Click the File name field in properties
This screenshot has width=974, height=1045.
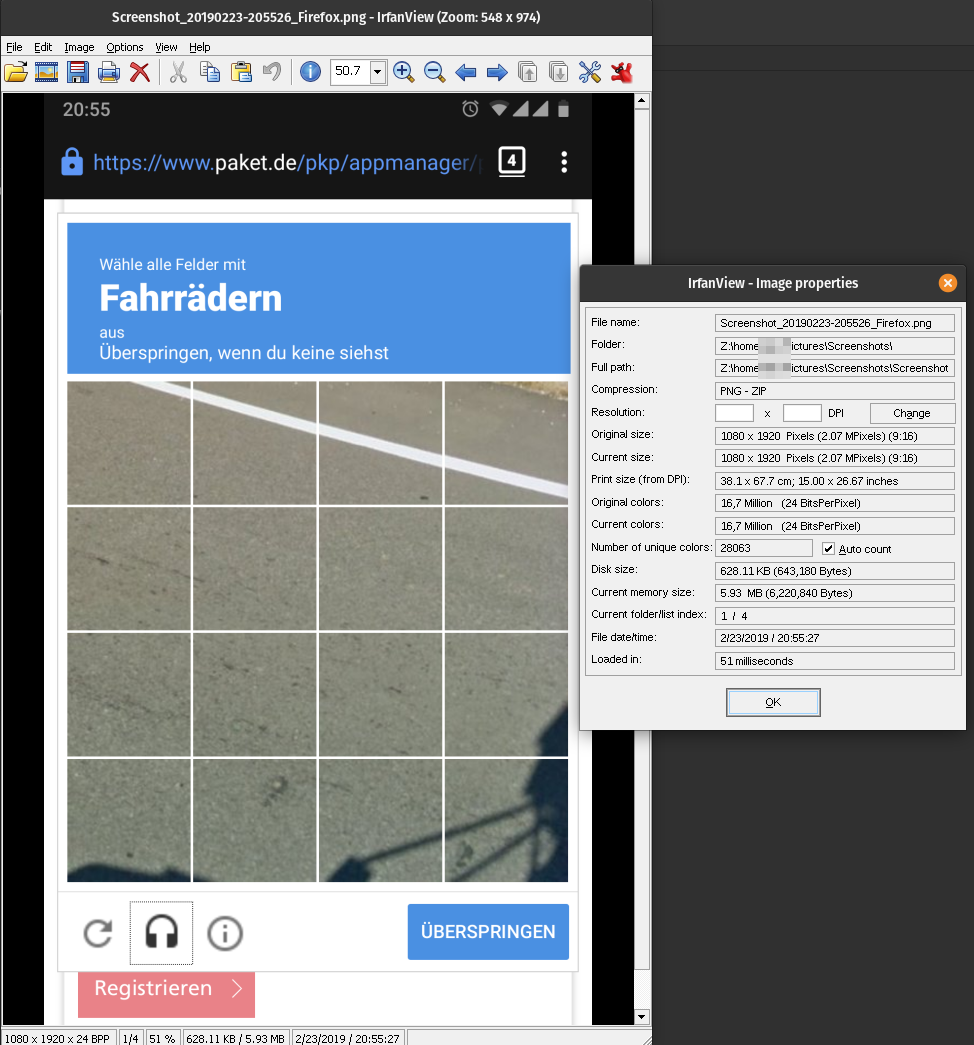835,323
